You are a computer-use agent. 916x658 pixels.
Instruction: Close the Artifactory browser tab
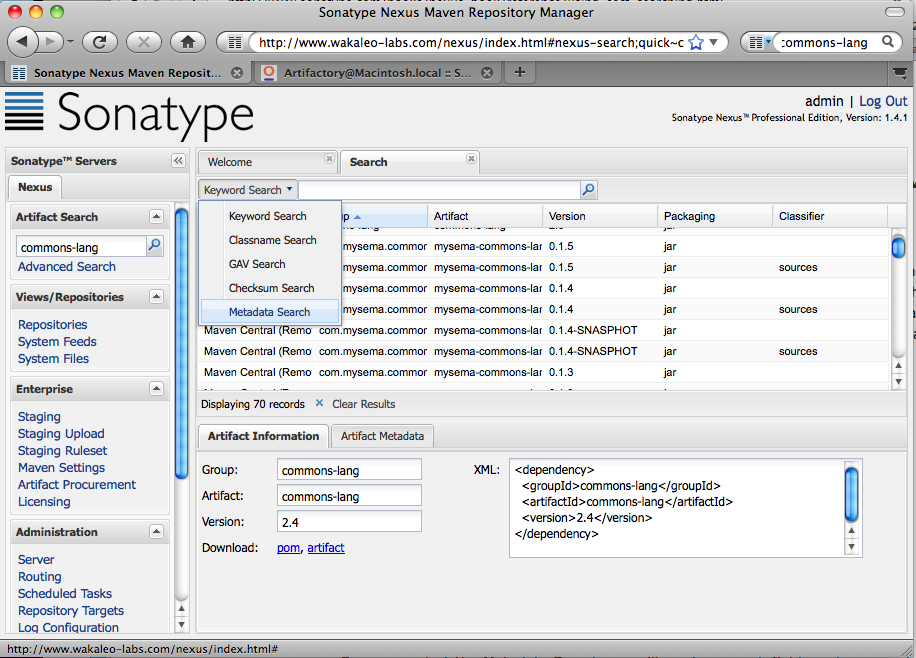(487, 72)
